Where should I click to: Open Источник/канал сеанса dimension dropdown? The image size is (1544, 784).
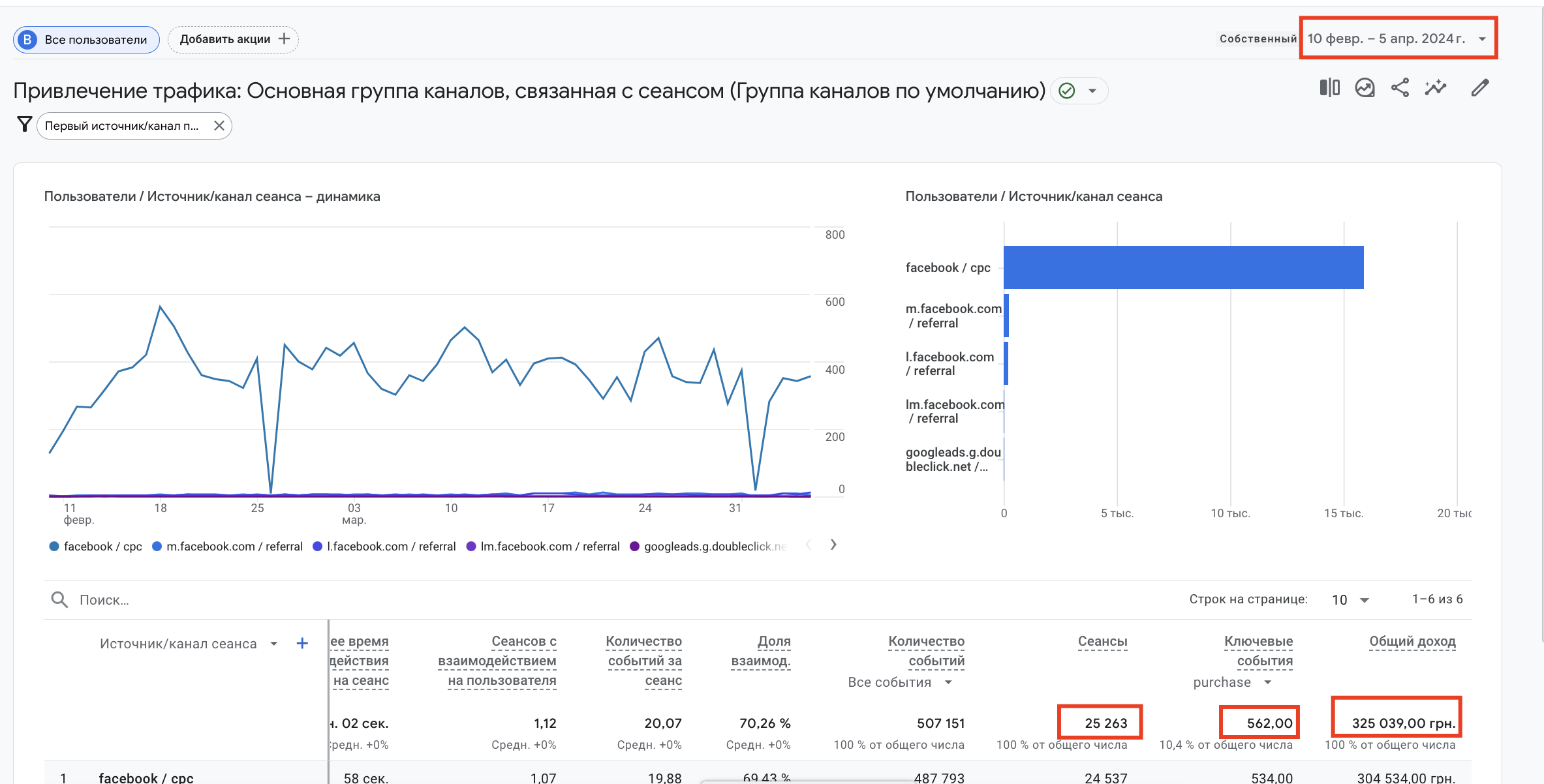click(x=189, y=644)
